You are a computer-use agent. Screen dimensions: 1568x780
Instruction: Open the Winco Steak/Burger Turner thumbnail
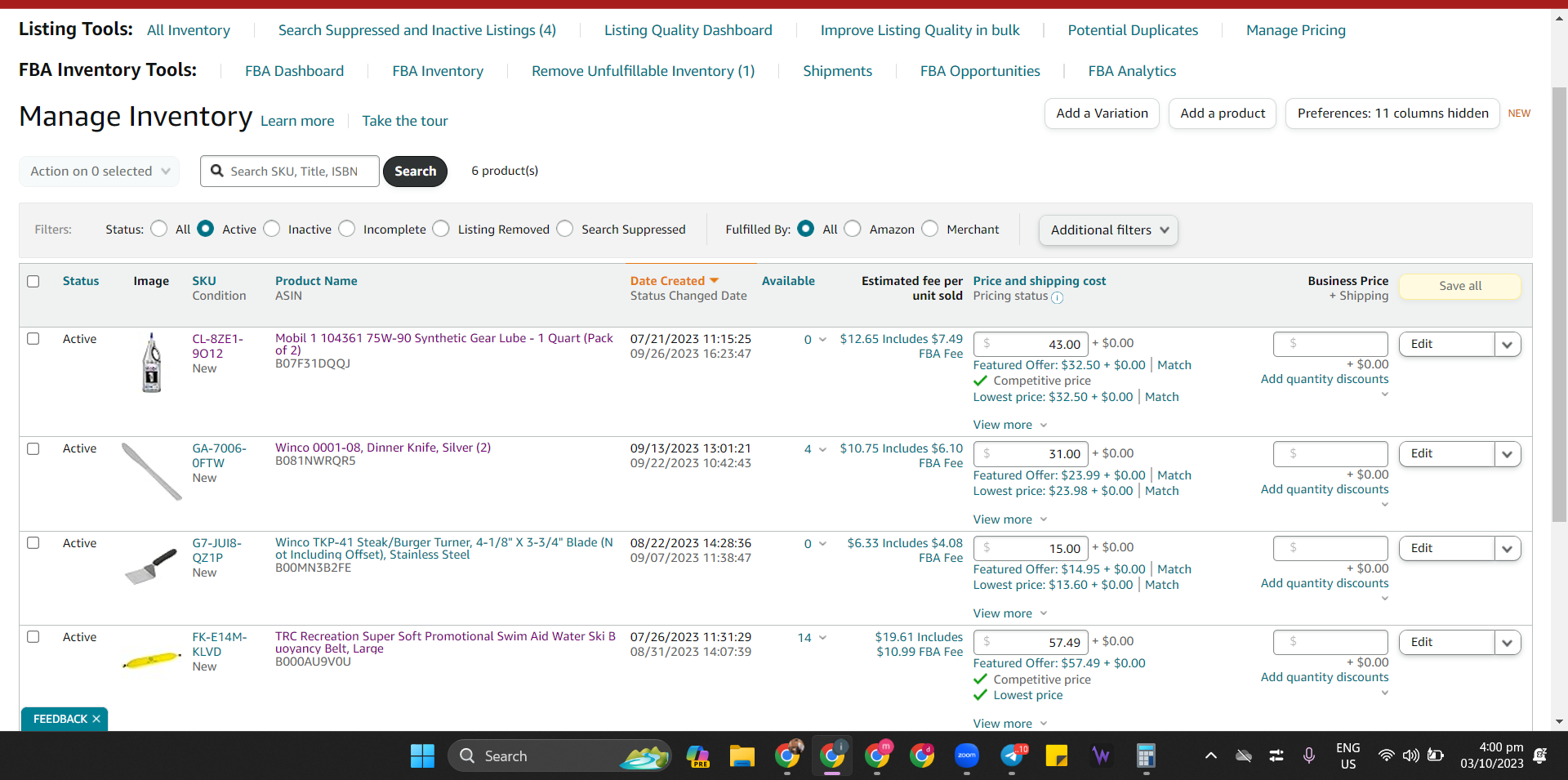(151, 566)
